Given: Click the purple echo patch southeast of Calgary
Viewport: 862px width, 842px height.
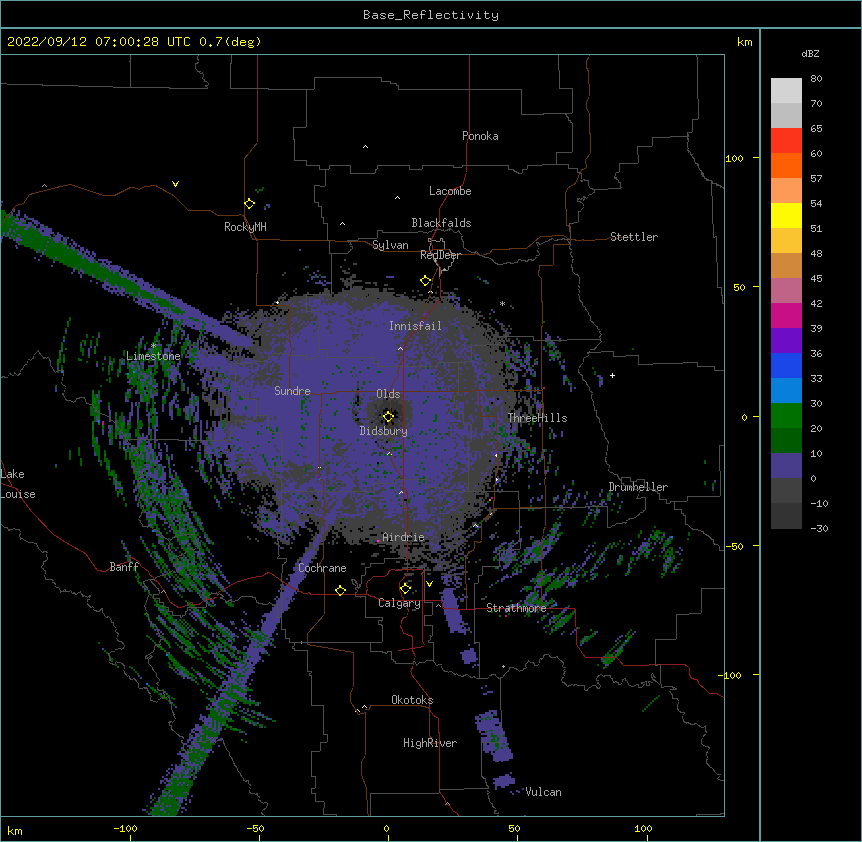Looking at the screenshot, I should pyautogui.click(x=453, y=610).
